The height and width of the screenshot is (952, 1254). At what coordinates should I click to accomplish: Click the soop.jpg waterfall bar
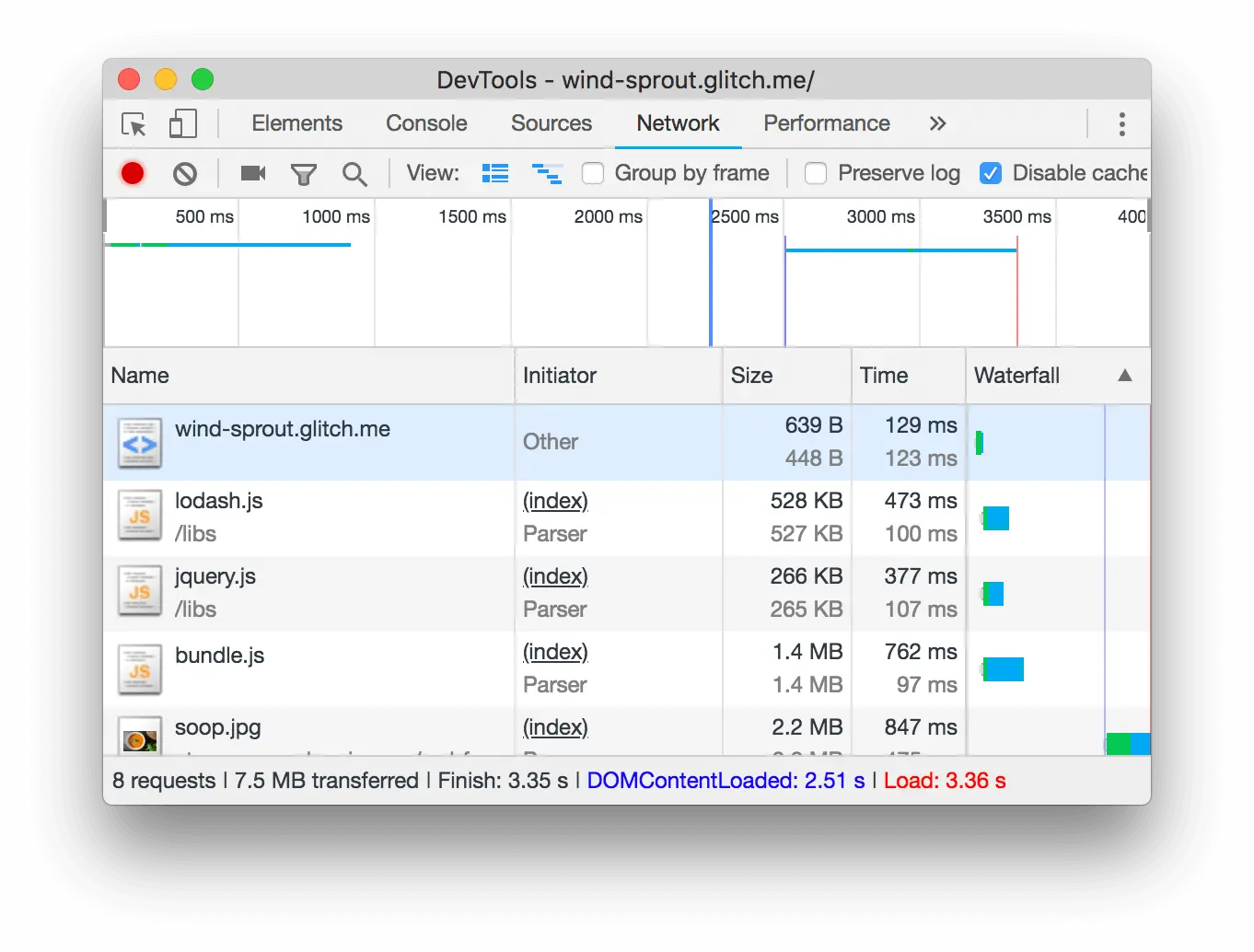click(1128, 744)
